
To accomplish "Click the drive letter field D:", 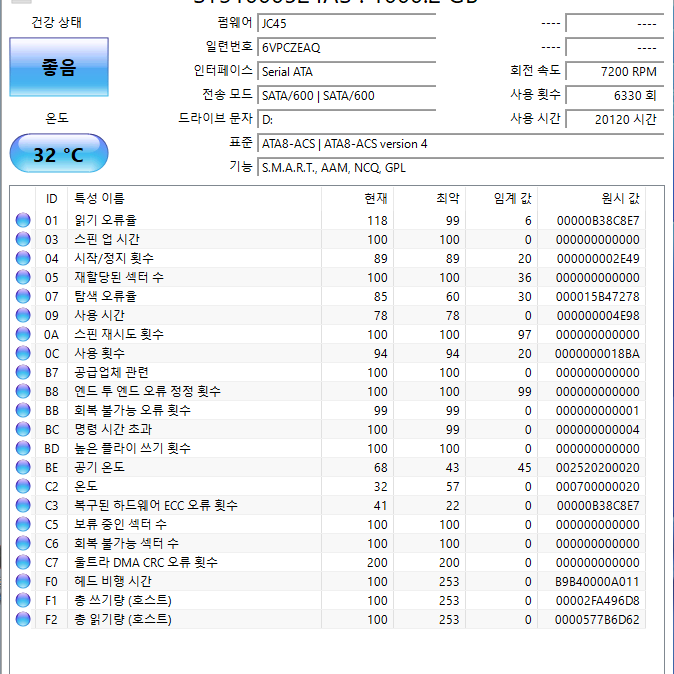I will click(x=346, y=119).
